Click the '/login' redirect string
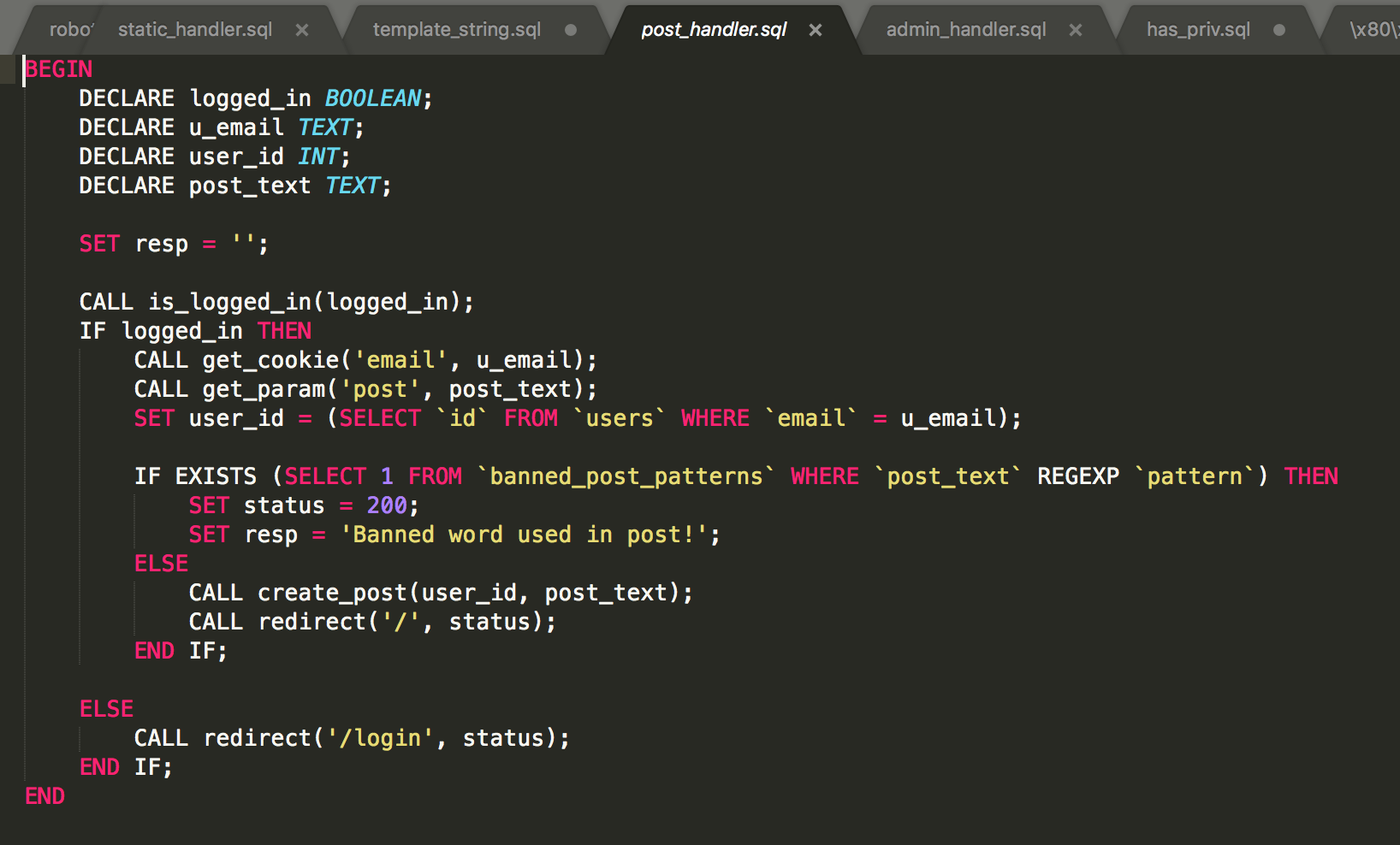The height and width of the screenshot is (845, 1400). click(380, 738)
